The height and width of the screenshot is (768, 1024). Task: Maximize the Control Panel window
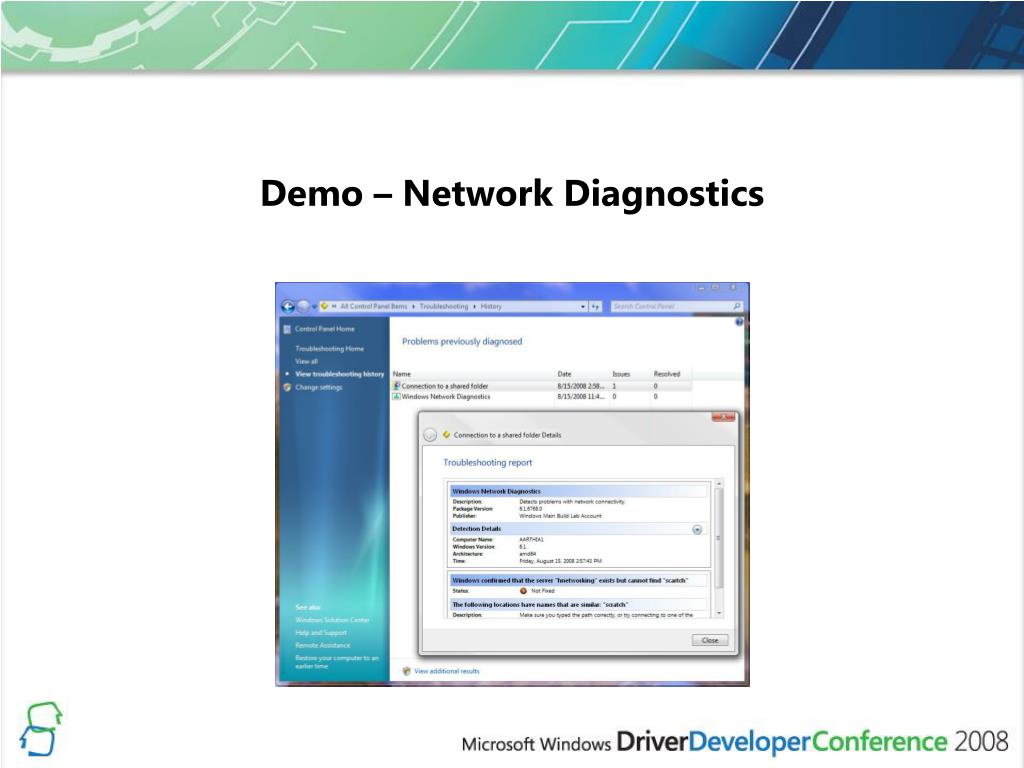coord(716,288)
